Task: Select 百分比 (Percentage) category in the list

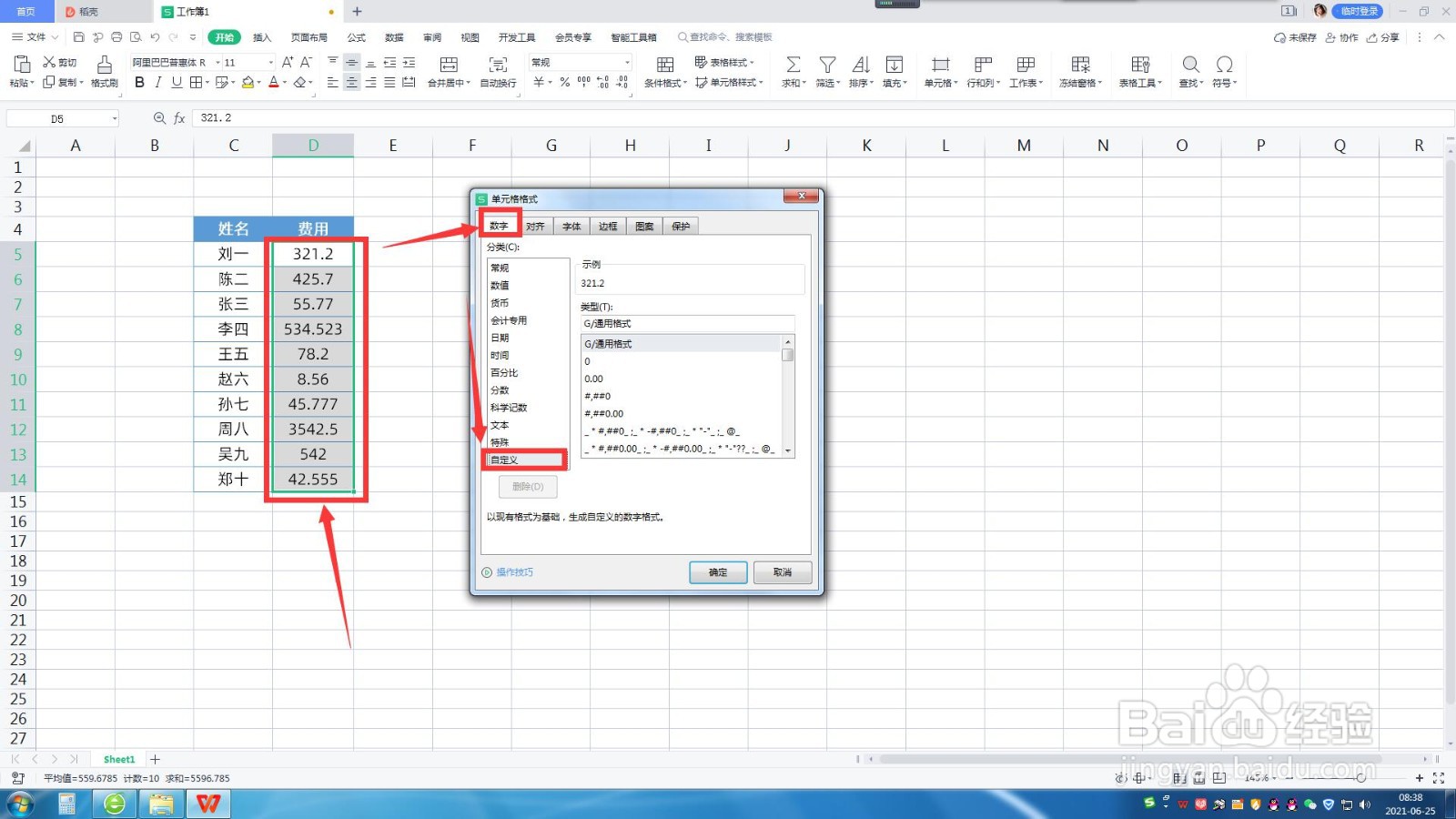Action: [527, 373]
